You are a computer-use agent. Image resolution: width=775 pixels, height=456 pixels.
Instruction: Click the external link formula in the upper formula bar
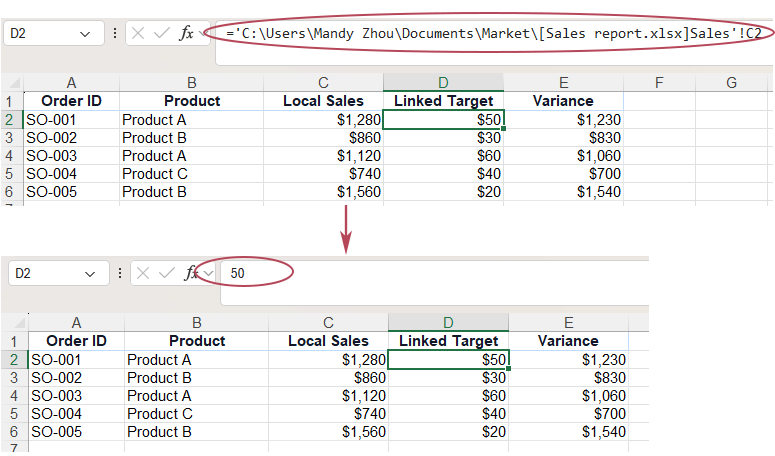tap(492, 33)
